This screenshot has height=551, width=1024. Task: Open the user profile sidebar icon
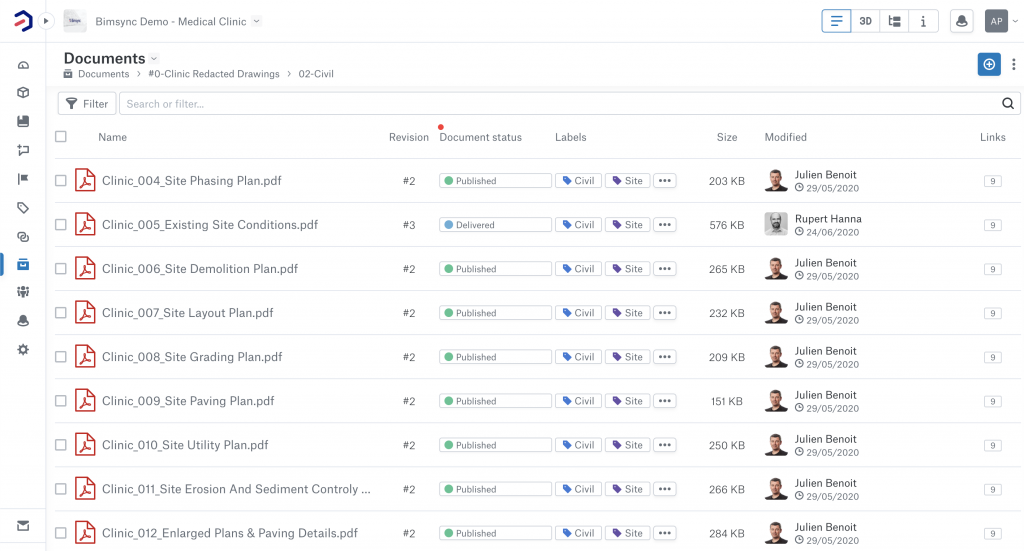point(23,321)
